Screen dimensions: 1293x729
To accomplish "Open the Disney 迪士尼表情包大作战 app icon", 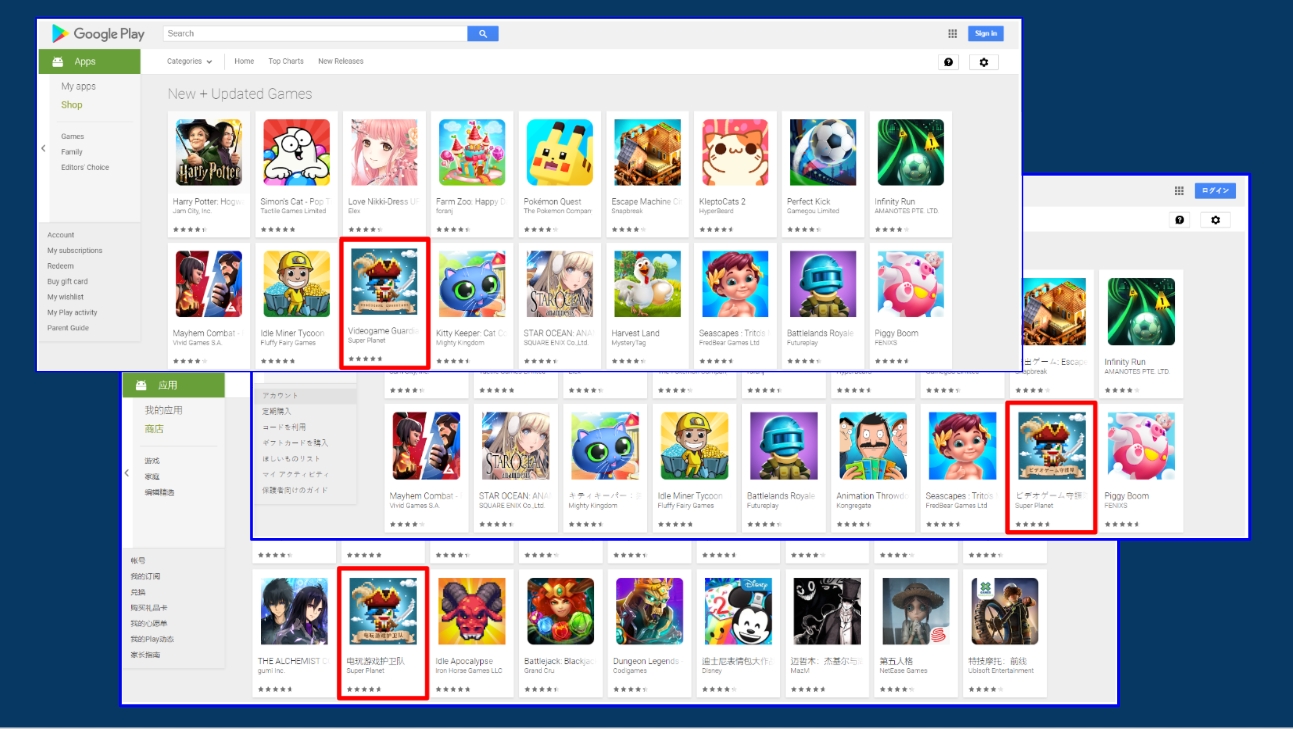I will pos(739,611).
